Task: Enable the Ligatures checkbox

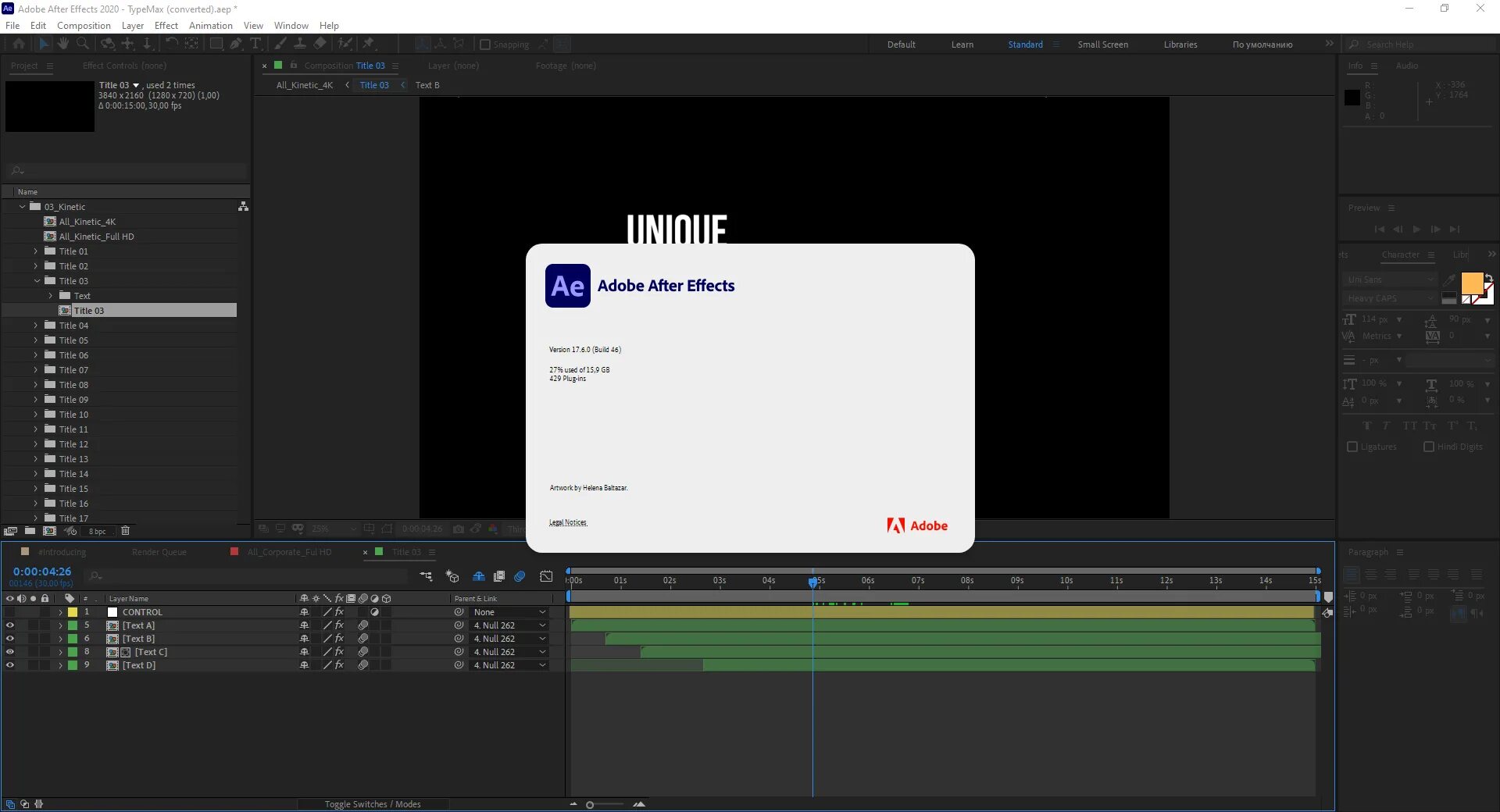Action: (1352, 447)
